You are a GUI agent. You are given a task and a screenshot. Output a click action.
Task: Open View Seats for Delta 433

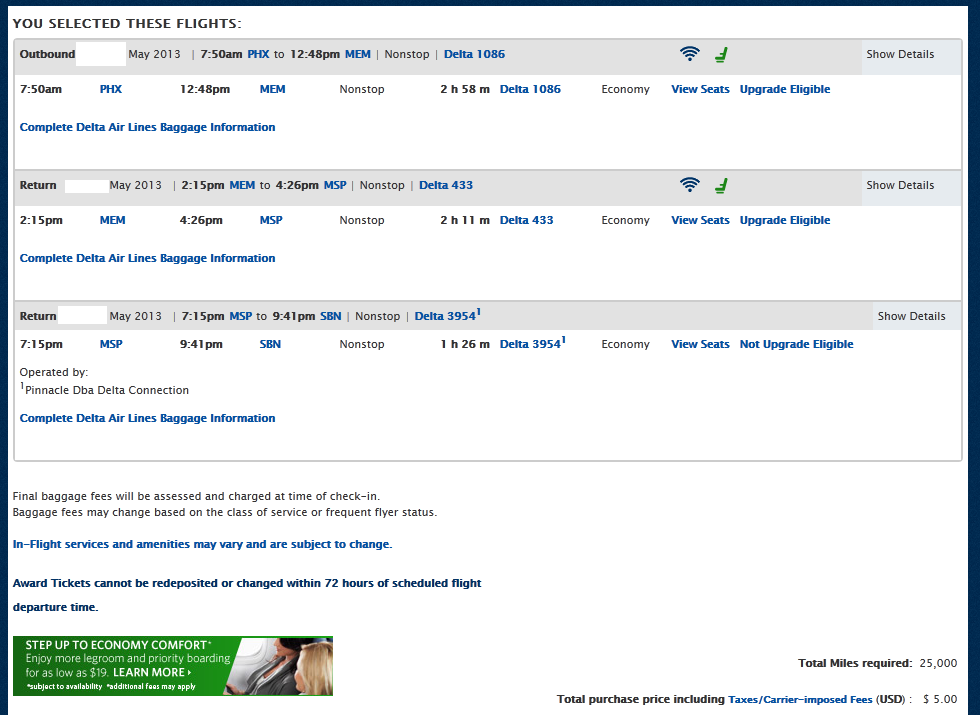[x=700, y=220]
